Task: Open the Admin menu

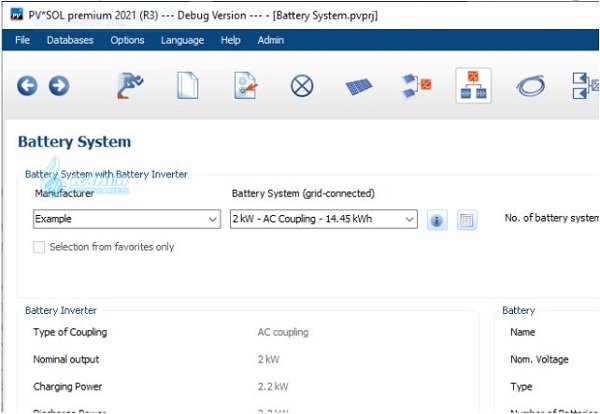Action: pos(271,40)
